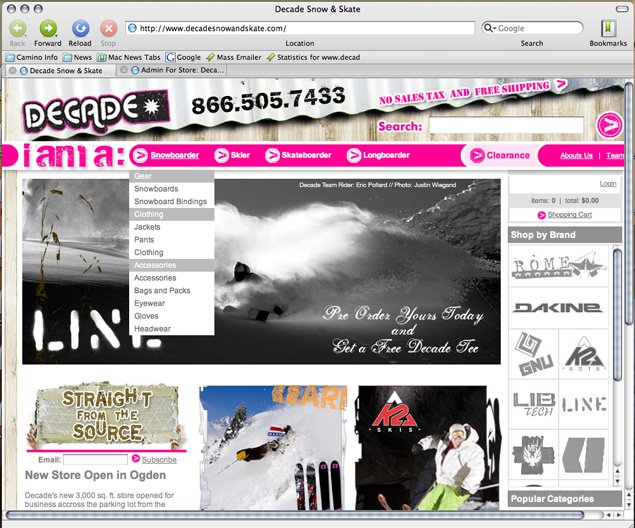This screenshot has width=635, height=528.
Task: Click the winged cross brand logo
Action: pos(533,455)
